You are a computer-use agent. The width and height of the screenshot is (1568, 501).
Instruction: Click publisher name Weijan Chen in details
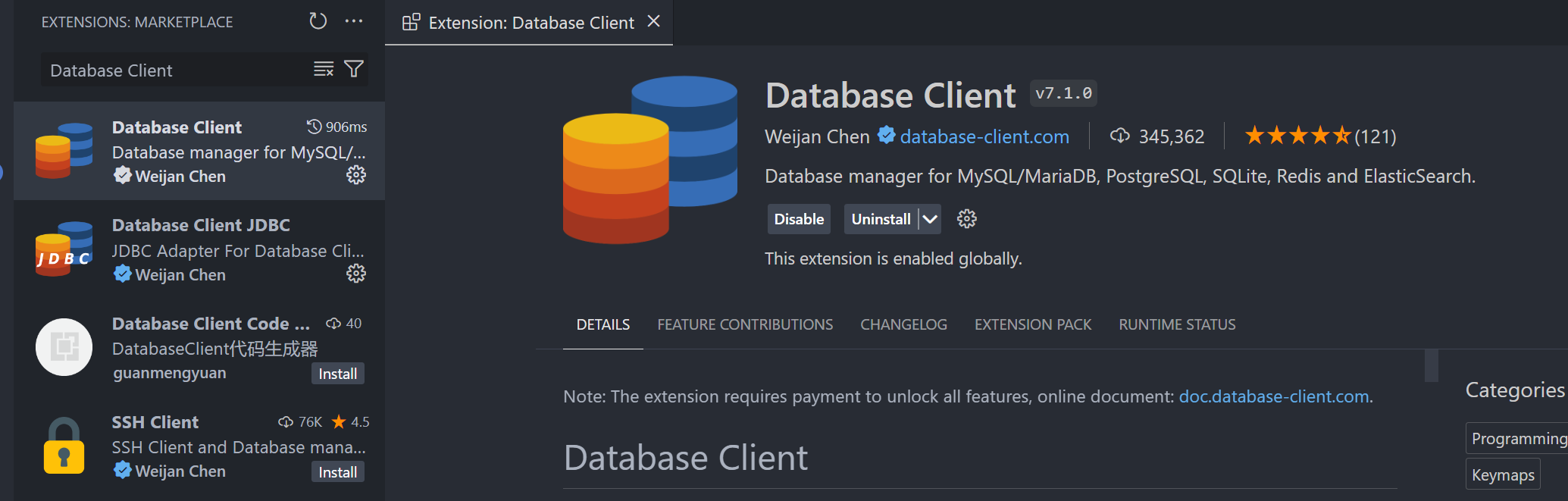point(817,136)
